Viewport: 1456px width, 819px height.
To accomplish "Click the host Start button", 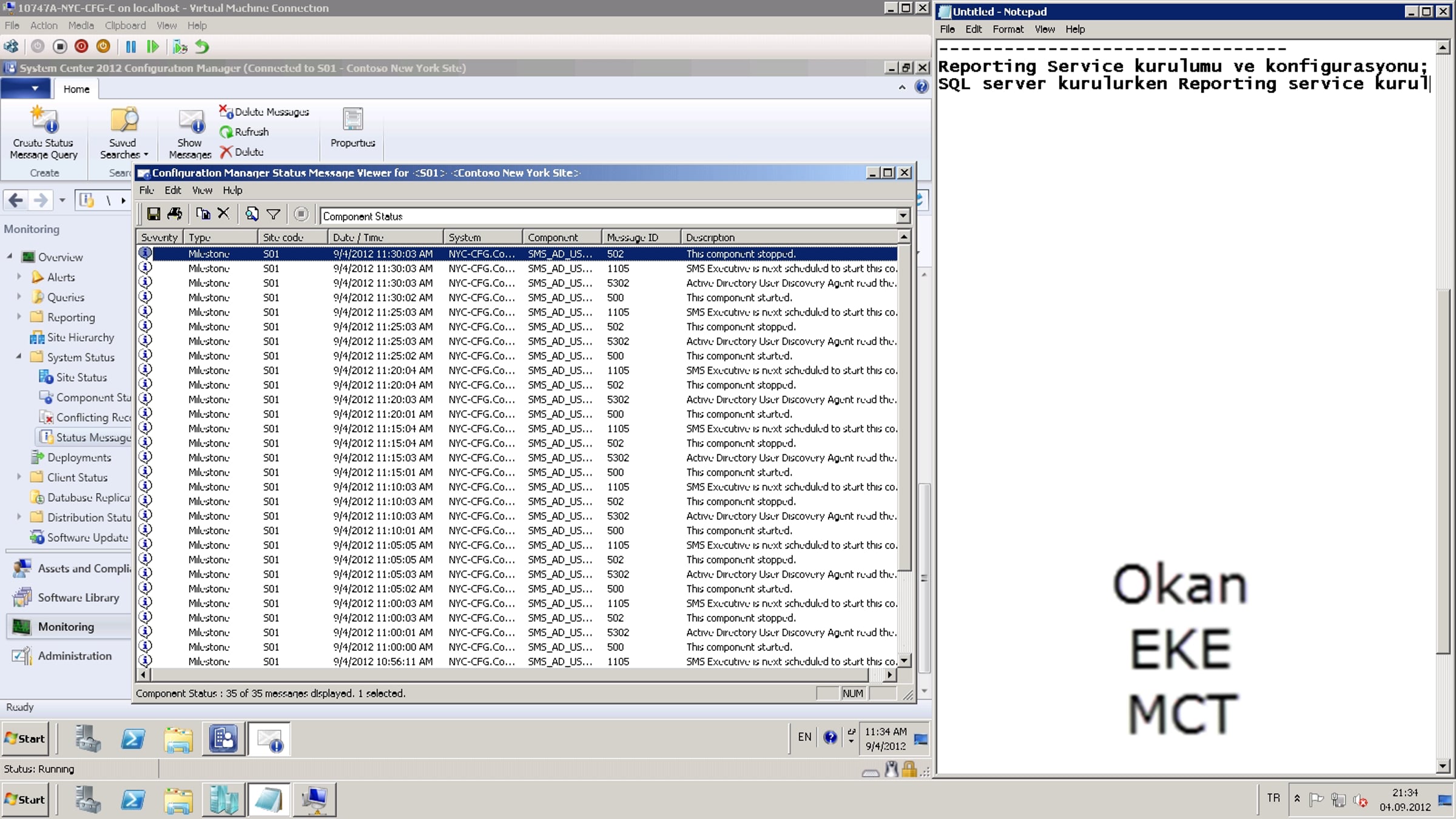I will [x=25, y=799].
